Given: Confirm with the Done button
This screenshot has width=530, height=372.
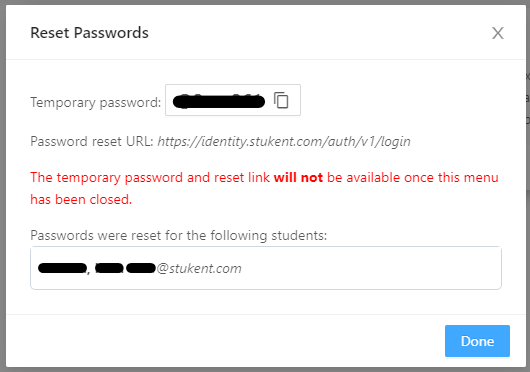Looking at the screenshot, I should tap(477, 341).
